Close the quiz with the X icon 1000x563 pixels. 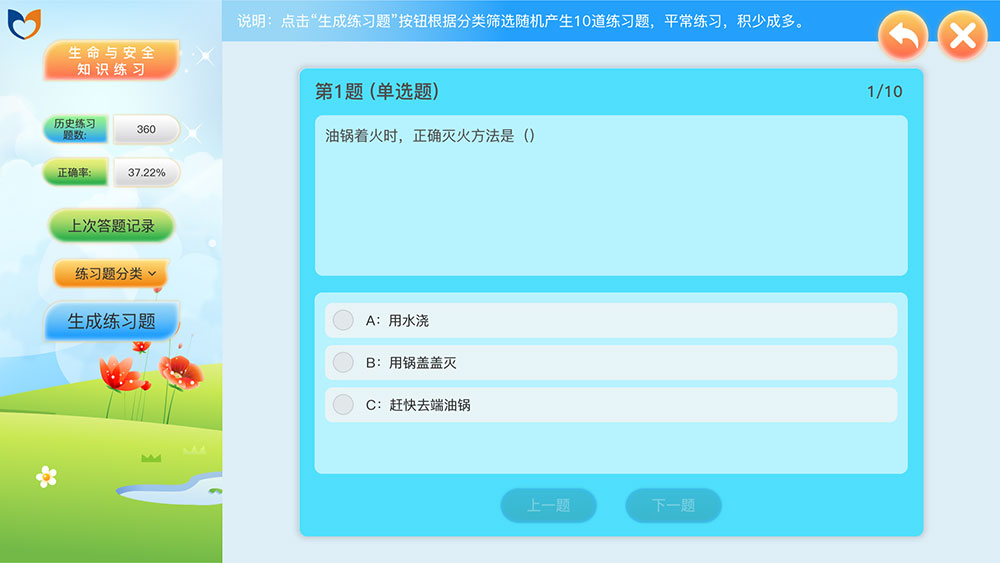[x=962, y=35]
